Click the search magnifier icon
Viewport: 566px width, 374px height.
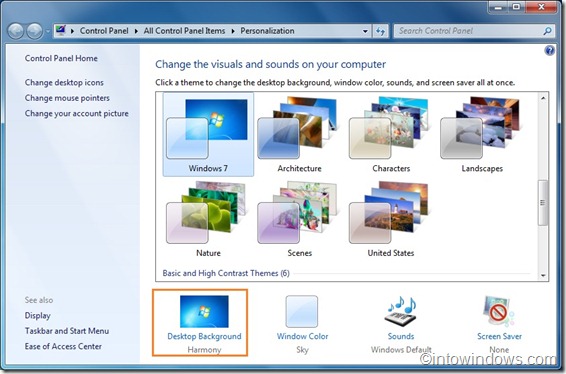(x=547, y=31)
